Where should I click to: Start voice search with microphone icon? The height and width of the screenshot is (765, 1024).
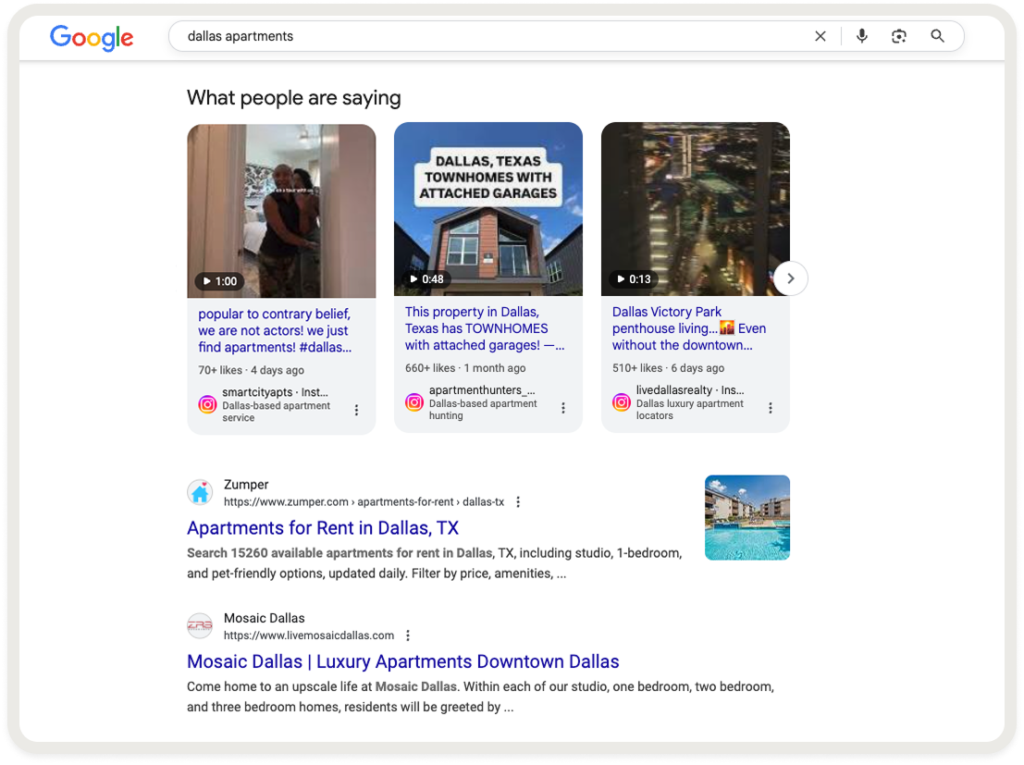click(x=862, y=36)
